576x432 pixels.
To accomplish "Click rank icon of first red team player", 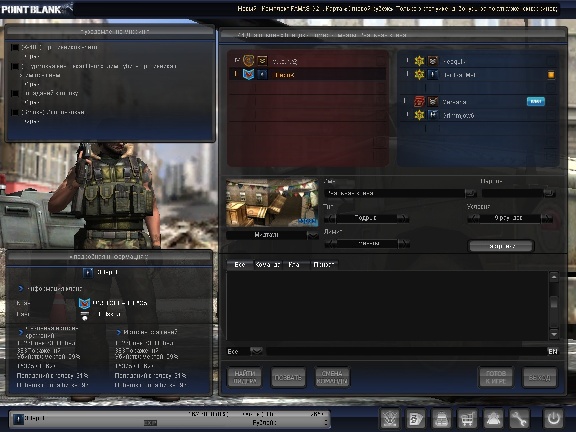I will (x=262, y=60).
